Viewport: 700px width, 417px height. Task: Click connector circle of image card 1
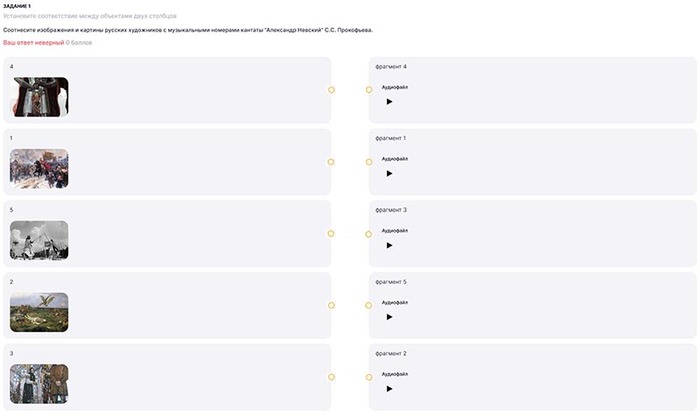[x=331, y=162]
